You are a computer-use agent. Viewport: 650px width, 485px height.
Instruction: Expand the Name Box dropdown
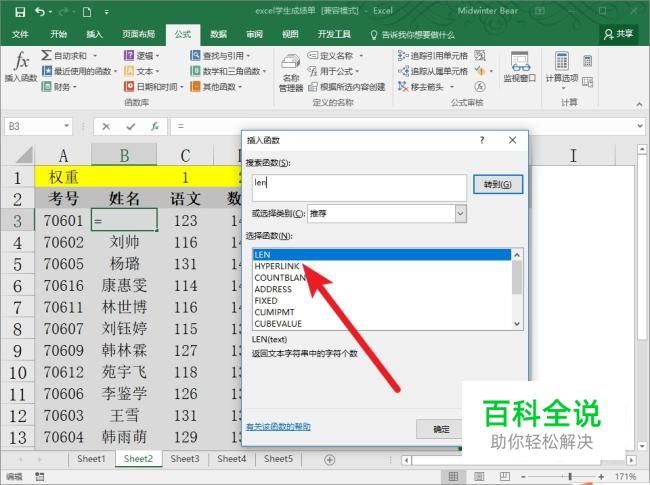(x=66, y=126)
